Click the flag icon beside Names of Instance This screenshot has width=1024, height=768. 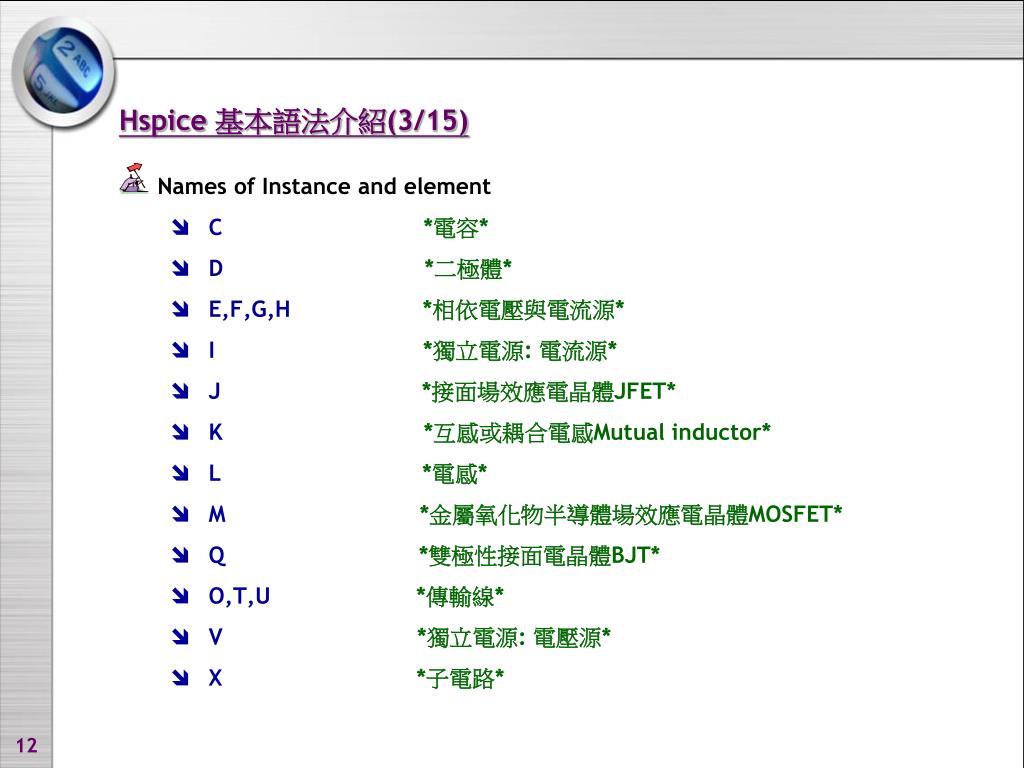[134, 179]
